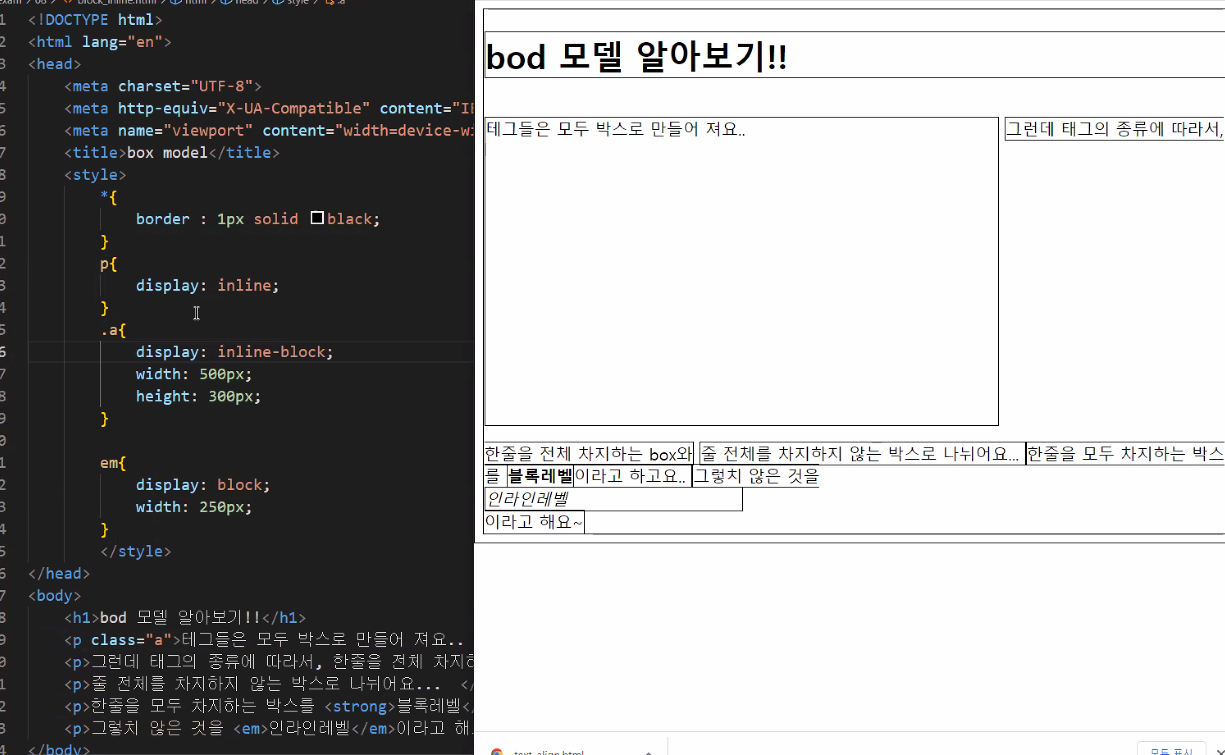Click the opening <style> tag in the code
This screenshot has width=1225, height=755.
[x=95, y=175]
